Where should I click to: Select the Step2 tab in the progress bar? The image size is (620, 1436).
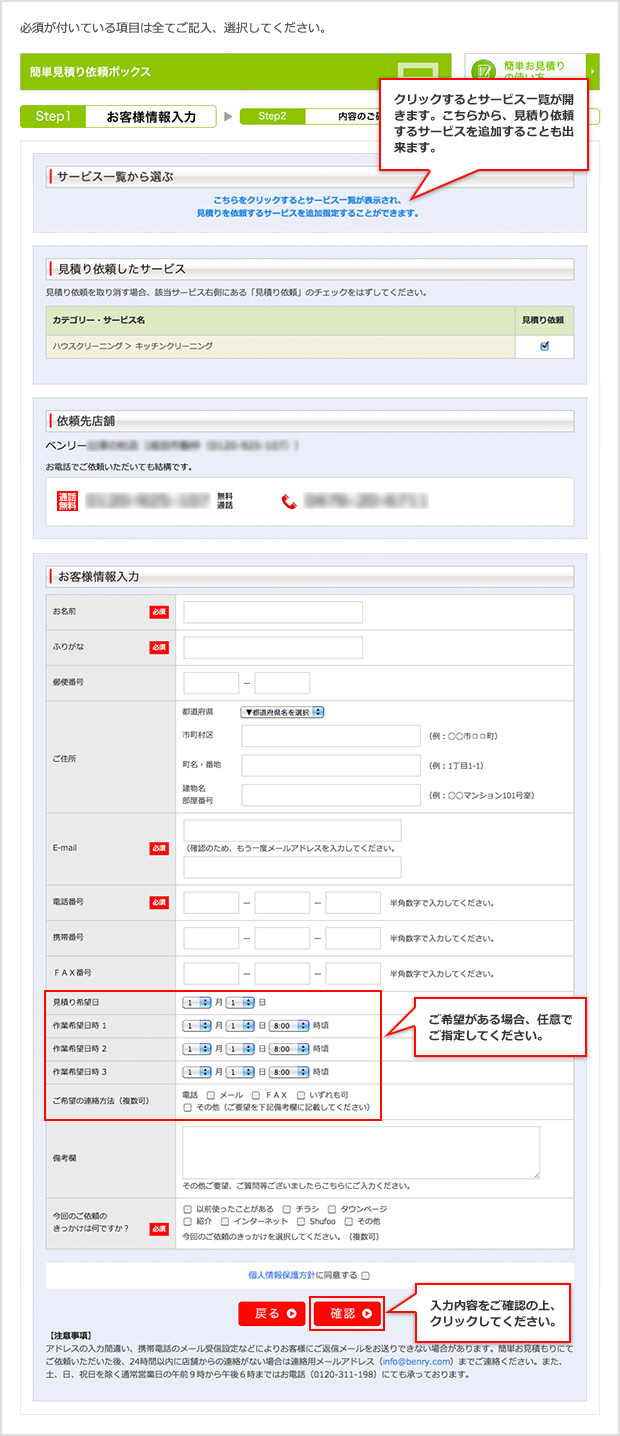pyautogui.click(x=272, y=116)
